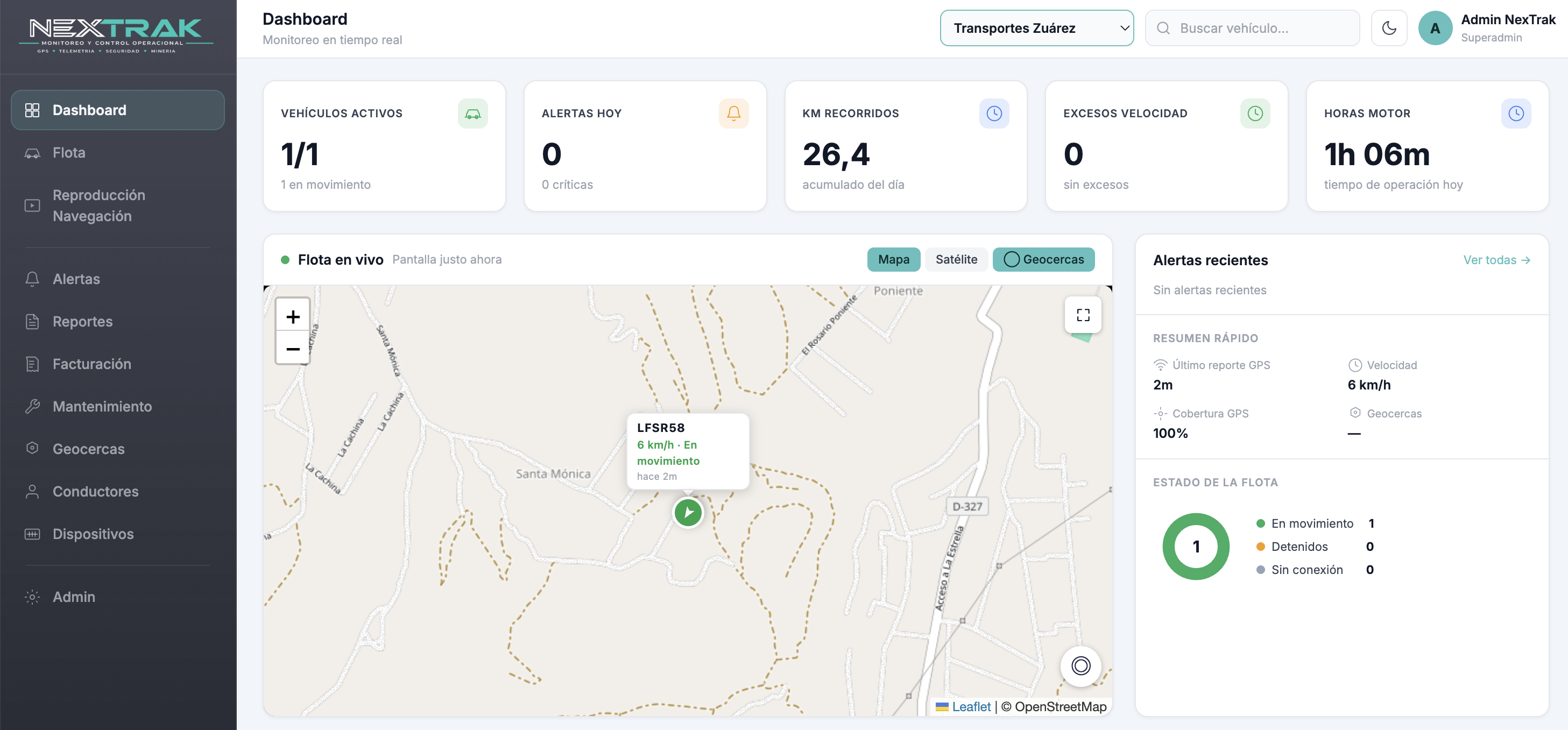Toggle dark mode with moon icon
Screen dimensions: 1568x730
1388,28
